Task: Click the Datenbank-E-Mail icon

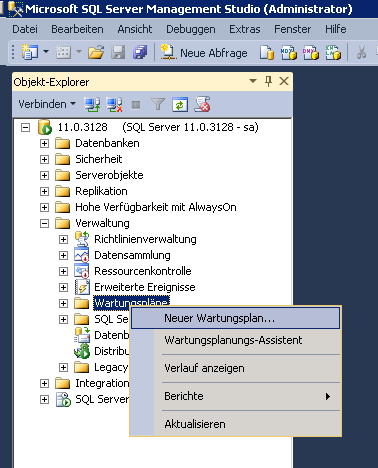Action: [82, 335]
